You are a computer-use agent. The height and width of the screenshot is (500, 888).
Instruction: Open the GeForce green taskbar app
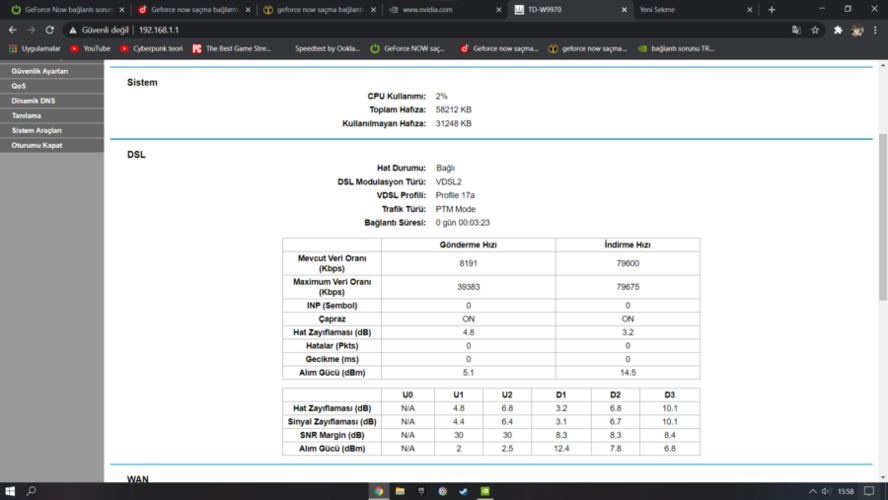click(x=485, y=491)
